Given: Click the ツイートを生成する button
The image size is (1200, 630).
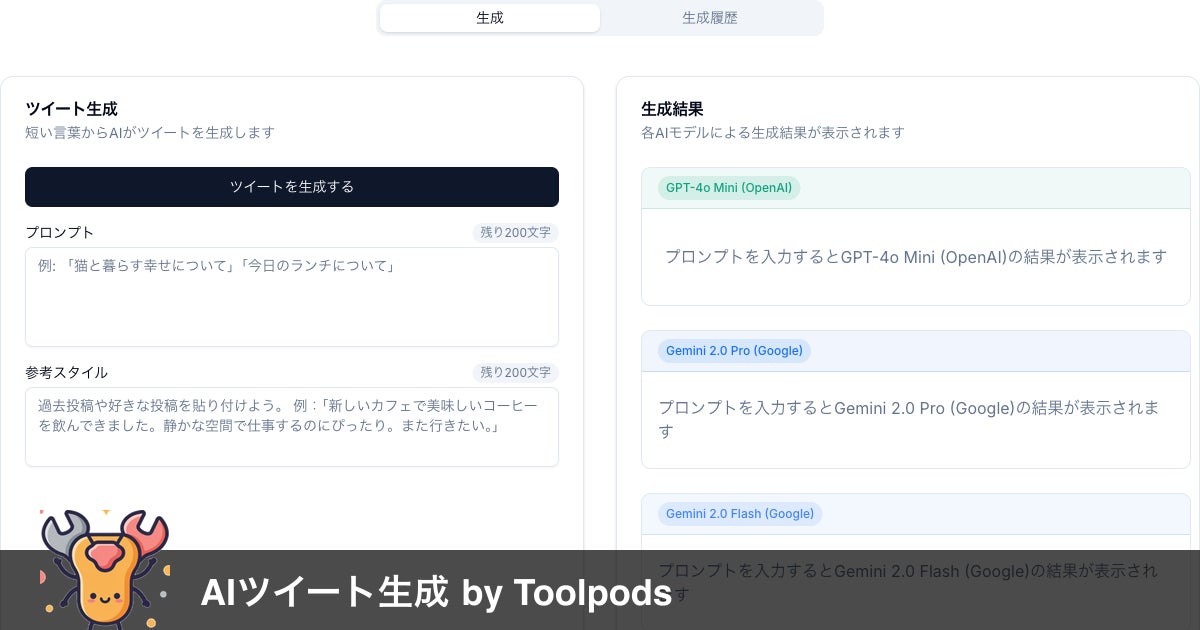Looking at the screenshot, I should point(292,187).
